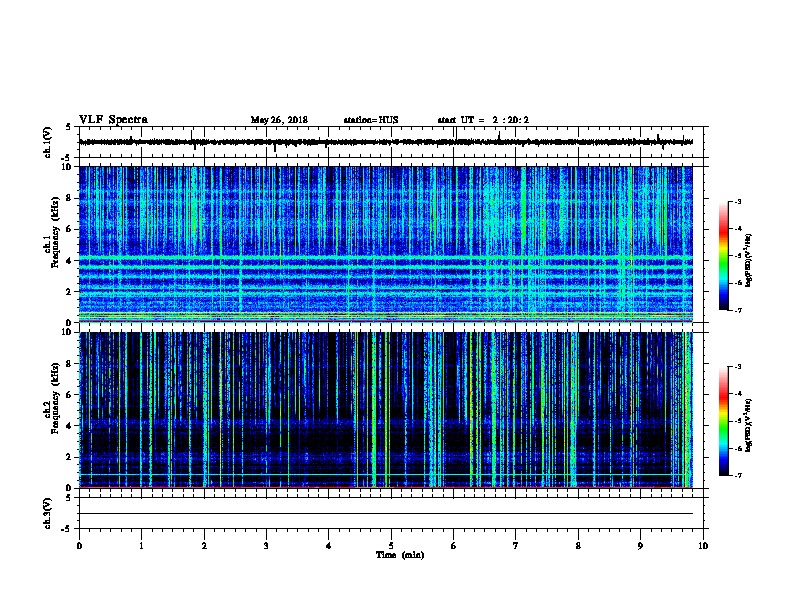Click the "2" tick on the Time axis
Image resolution: width=792 pixels, height=612 pixels.
coord(204,546)
